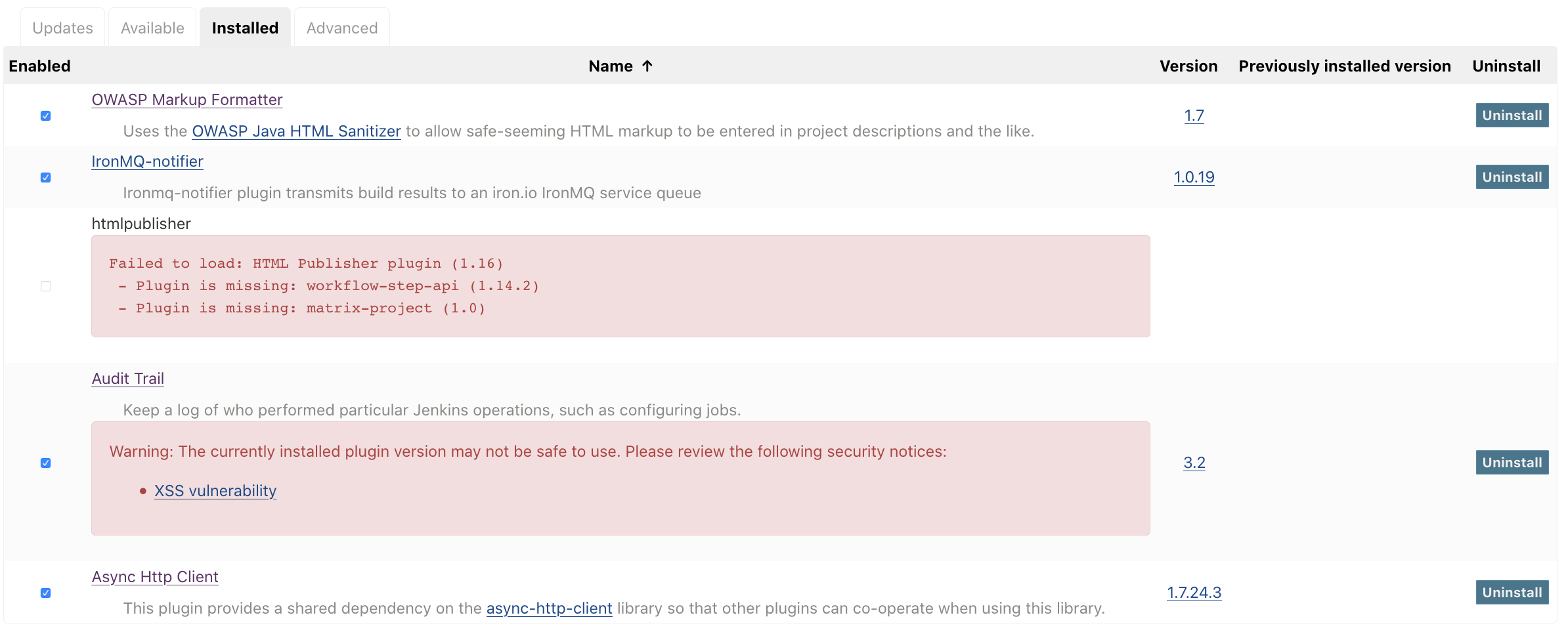The height and width of the screenshot is (632, 1568).
Task: Uninstall the Async Http Client plugin
Action: click(1512, 593)
